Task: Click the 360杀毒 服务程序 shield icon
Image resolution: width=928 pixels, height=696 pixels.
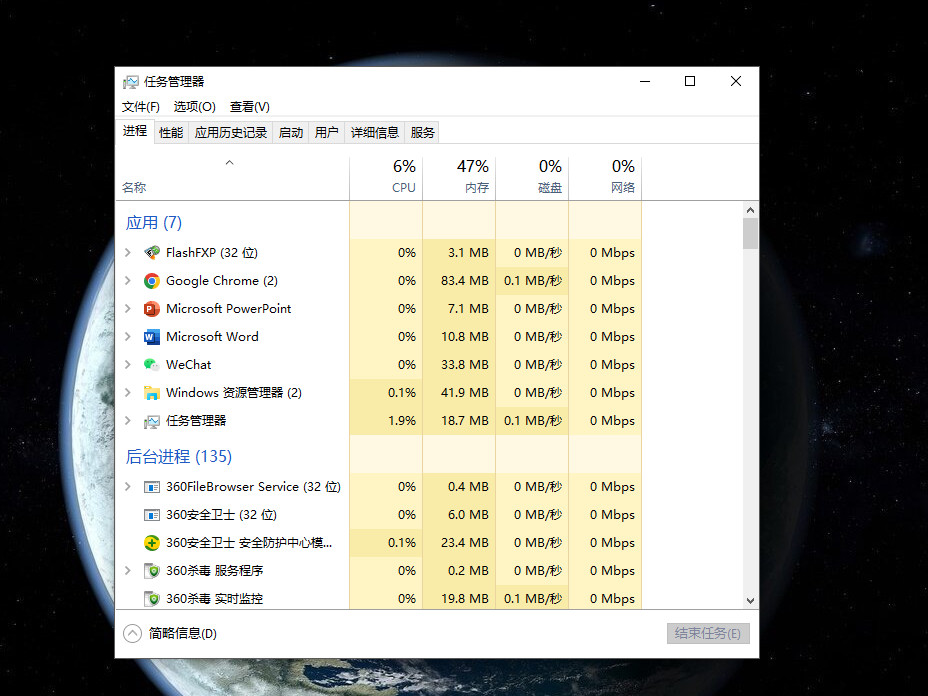Action: coord(152,571)
